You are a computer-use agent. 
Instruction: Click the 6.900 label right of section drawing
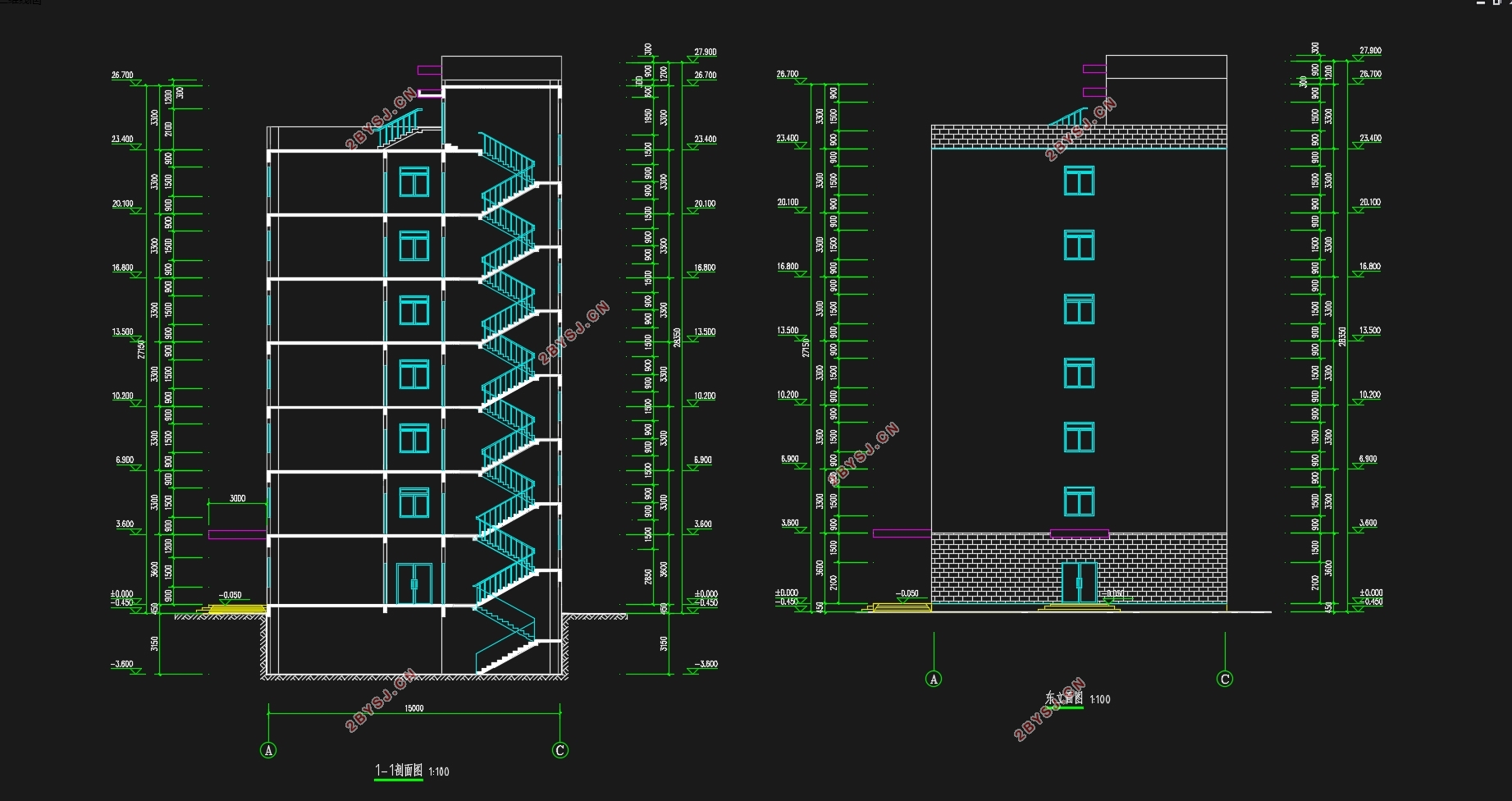703,460
